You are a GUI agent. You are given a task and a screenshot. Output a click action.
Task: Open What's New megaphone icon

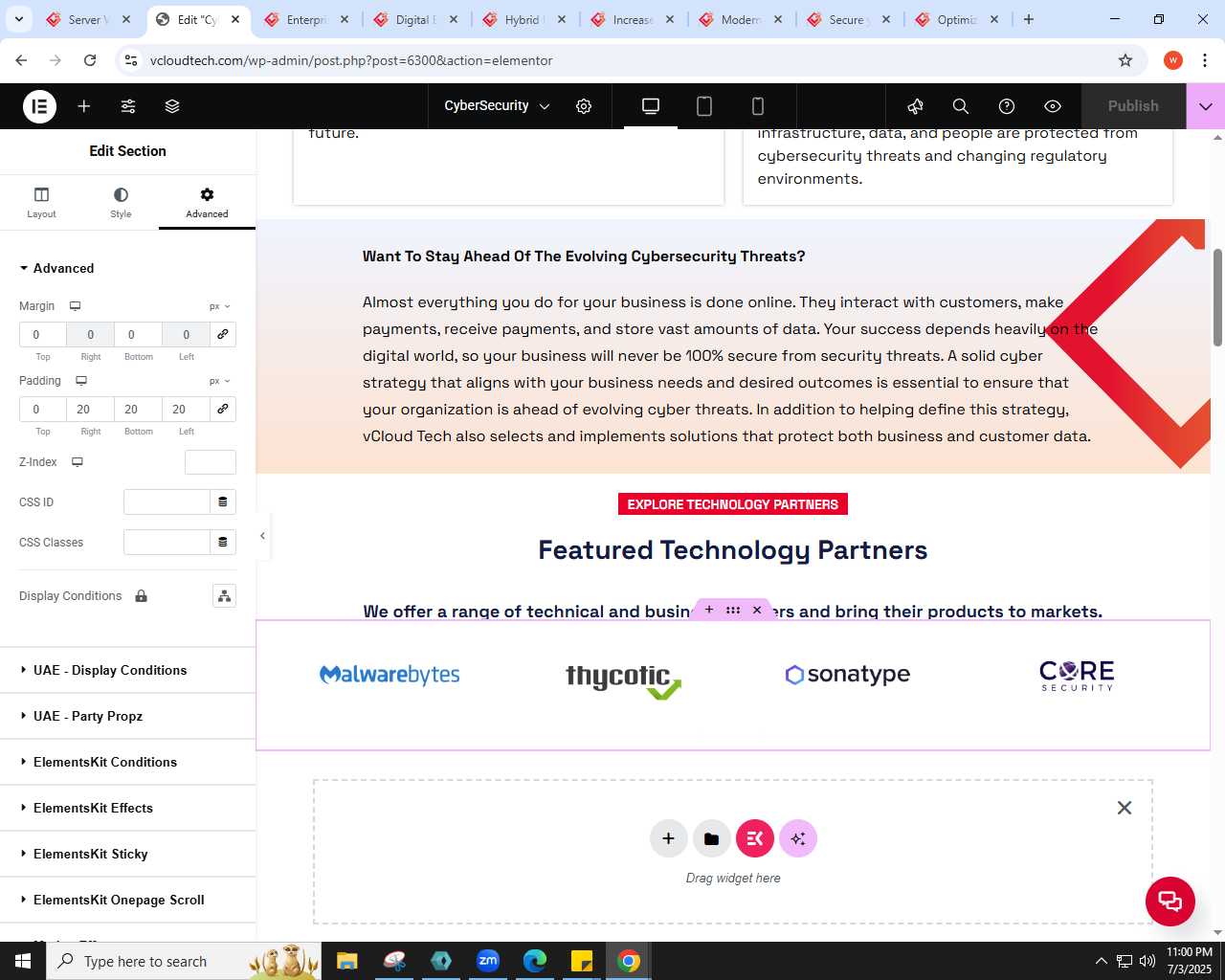[x=916, y=106]
